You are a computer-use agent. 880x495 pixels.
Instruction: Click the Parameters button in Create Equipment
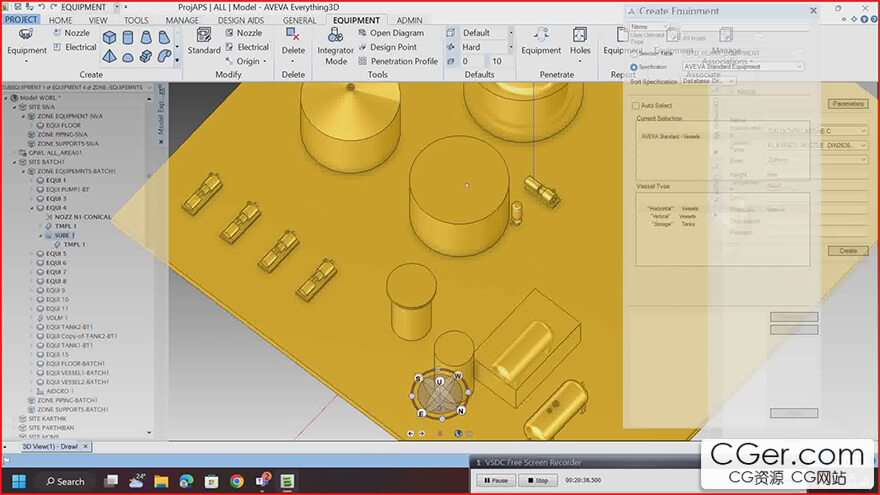(x=848, y=104)
